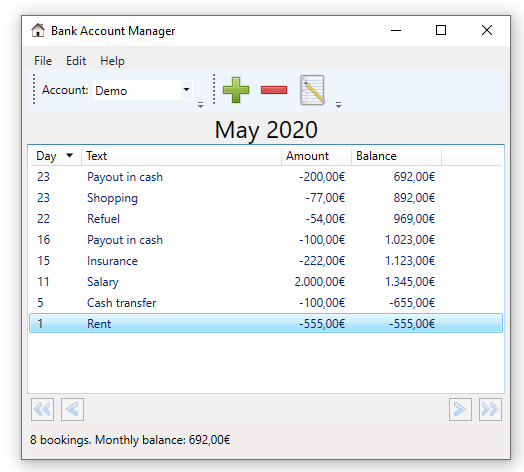524x472 pixels.
Task: Click the Amount column header
Action: pyautogui.click(x=316, y=156)
